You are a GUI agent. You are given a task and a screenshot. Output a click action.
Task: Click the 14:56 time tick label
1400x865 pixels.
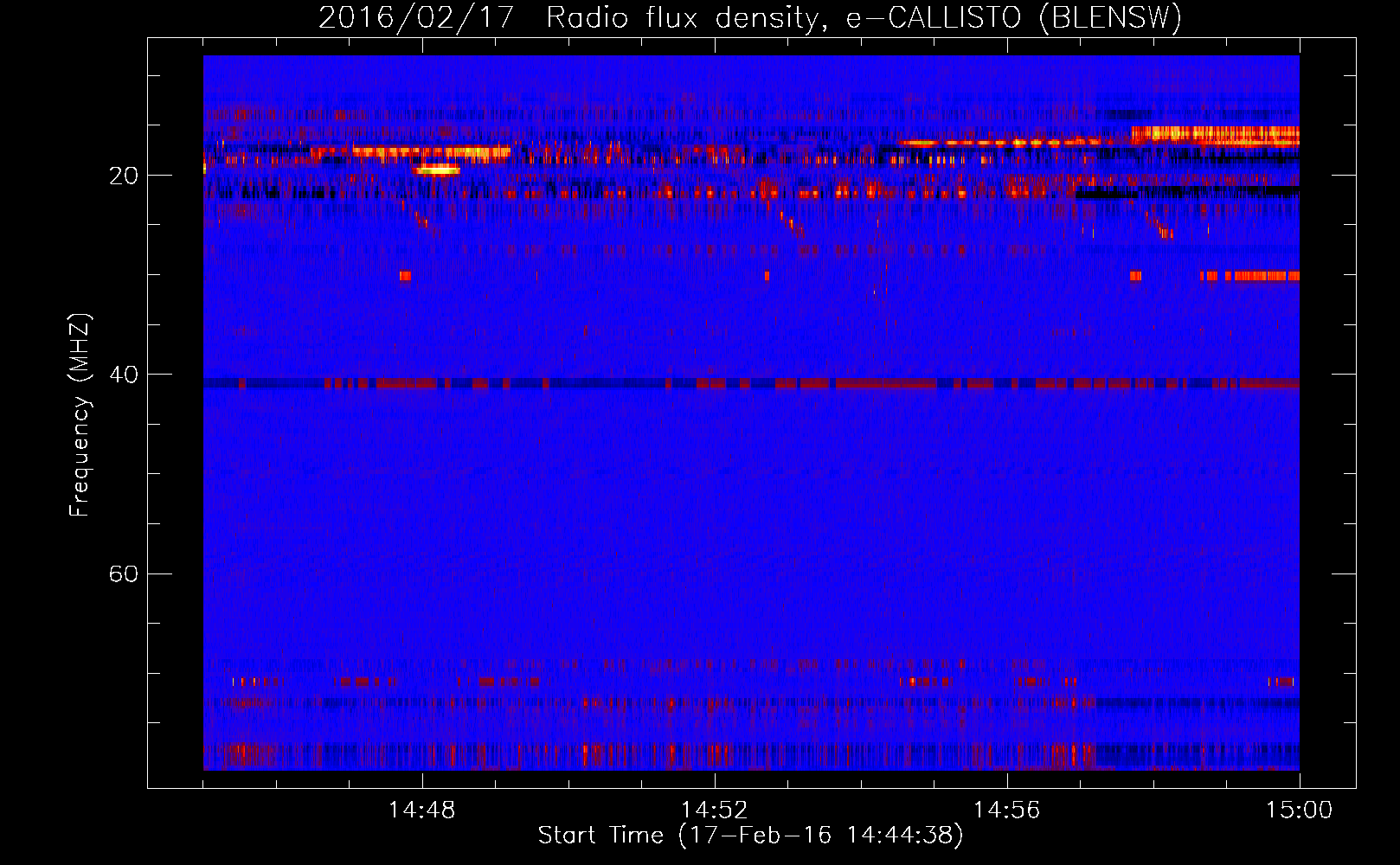point(1006,811)
